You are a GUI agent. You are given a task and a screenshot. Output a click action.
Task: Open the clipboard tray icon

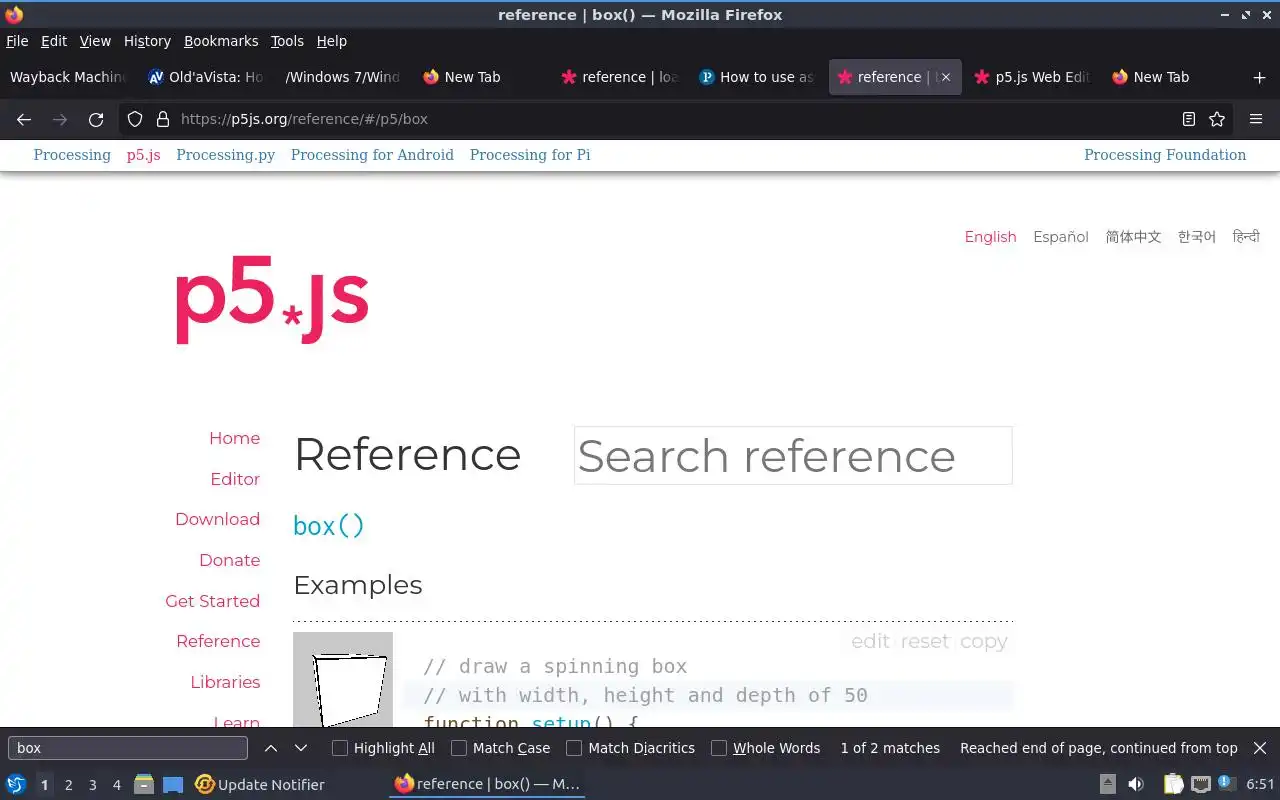tap(1173, 784)
